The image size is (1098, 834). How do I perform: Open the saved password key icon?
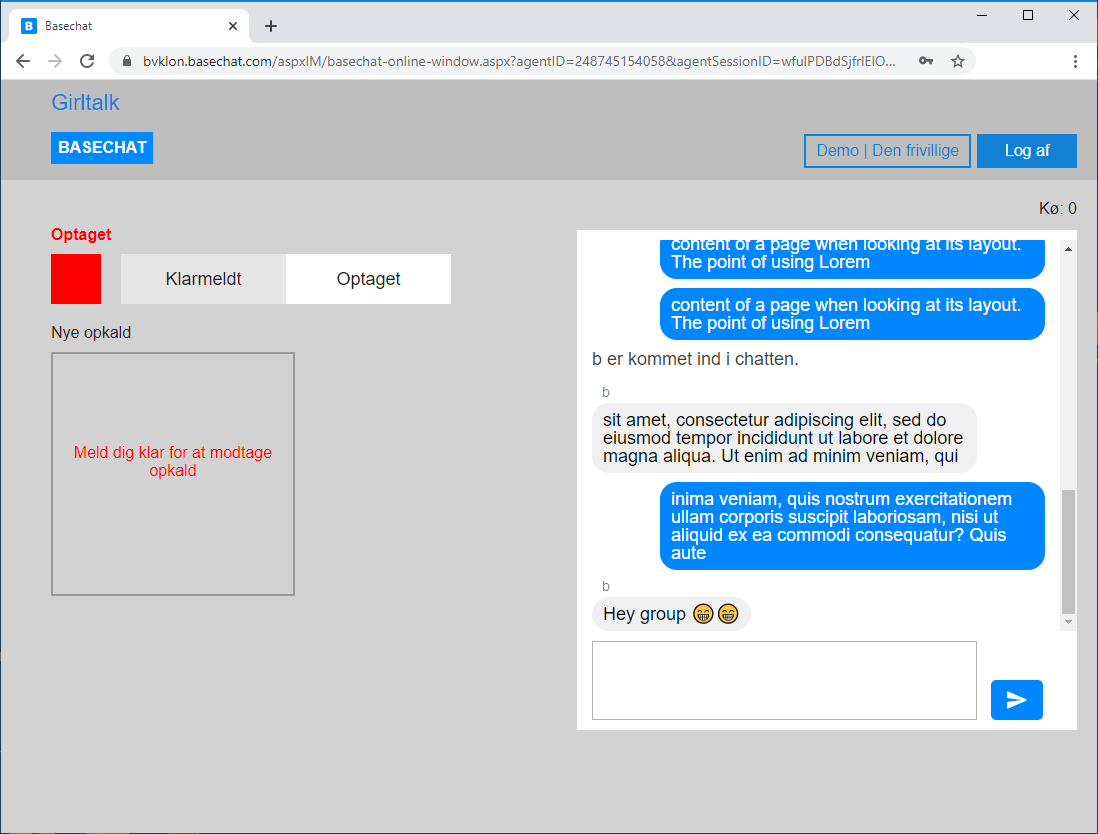click(x=926, y=61)
